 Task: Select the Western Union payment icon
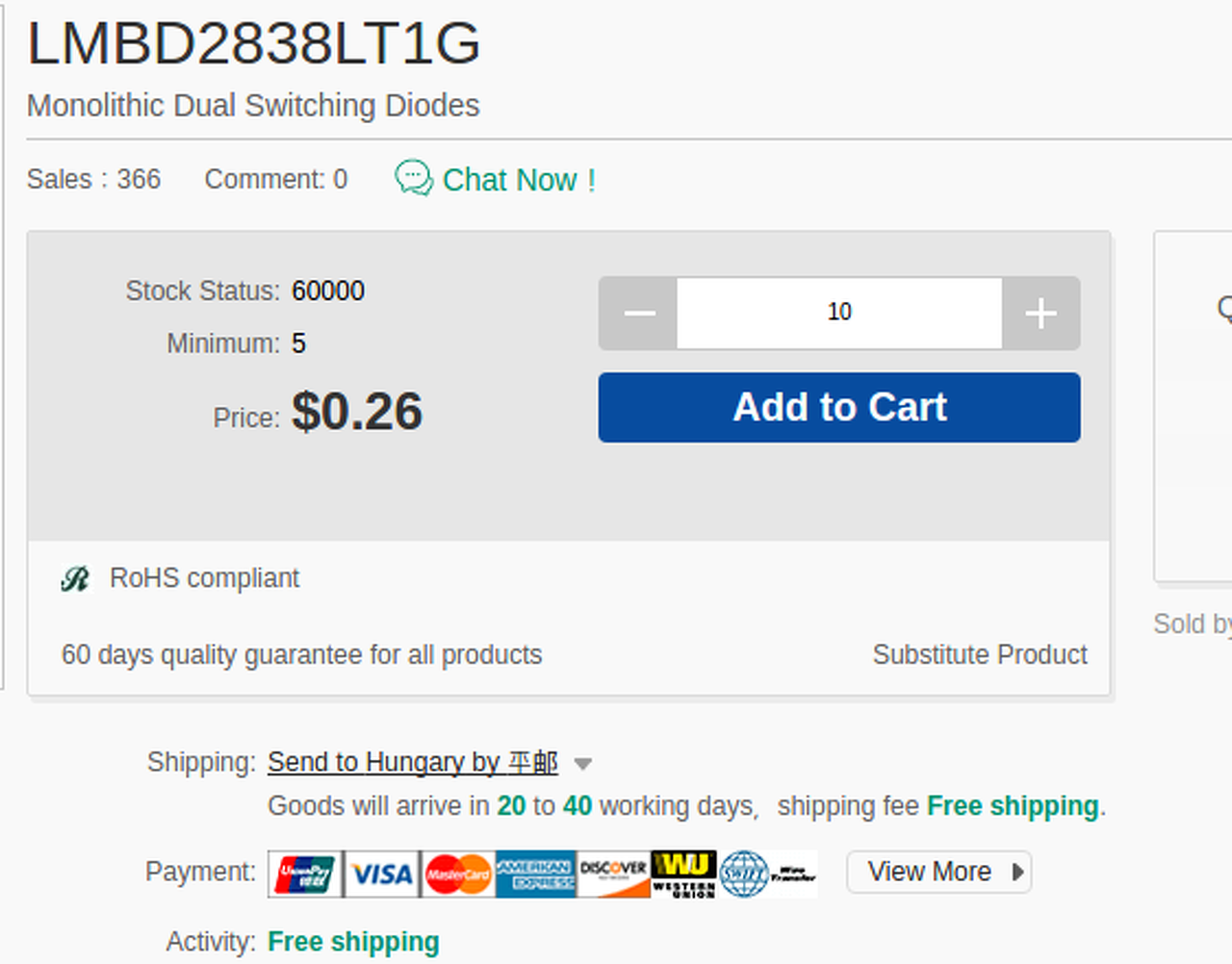click(x=683, y=874)
